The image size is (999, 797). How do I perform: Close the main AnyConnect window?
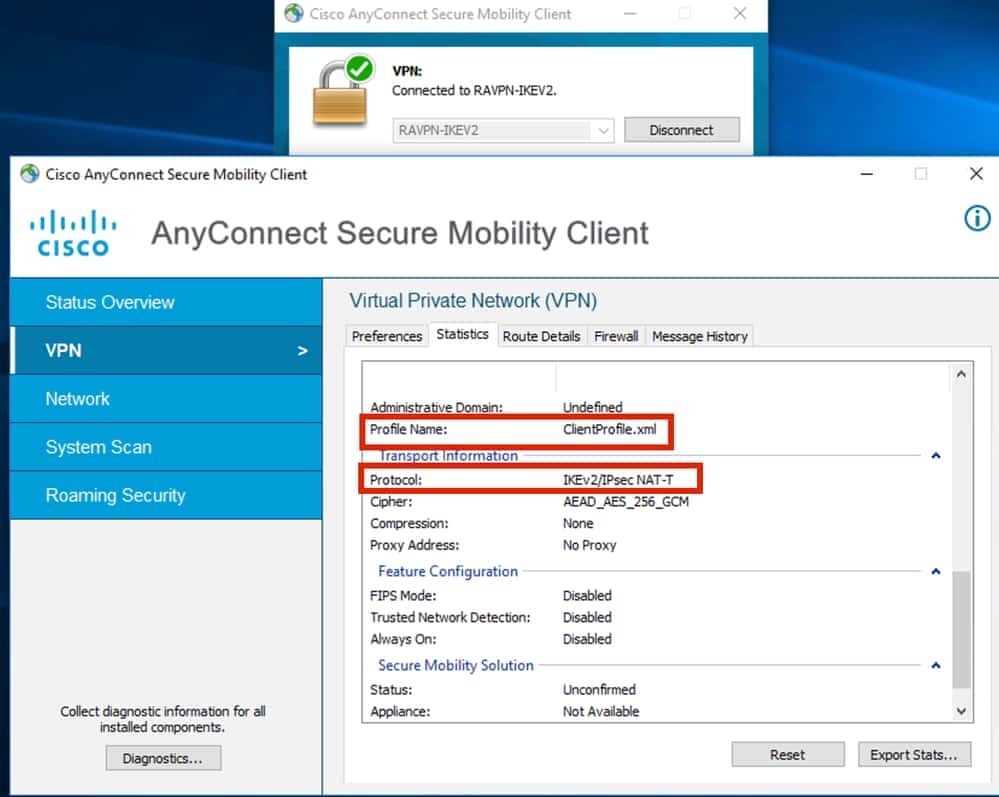(x=975, y=174)
